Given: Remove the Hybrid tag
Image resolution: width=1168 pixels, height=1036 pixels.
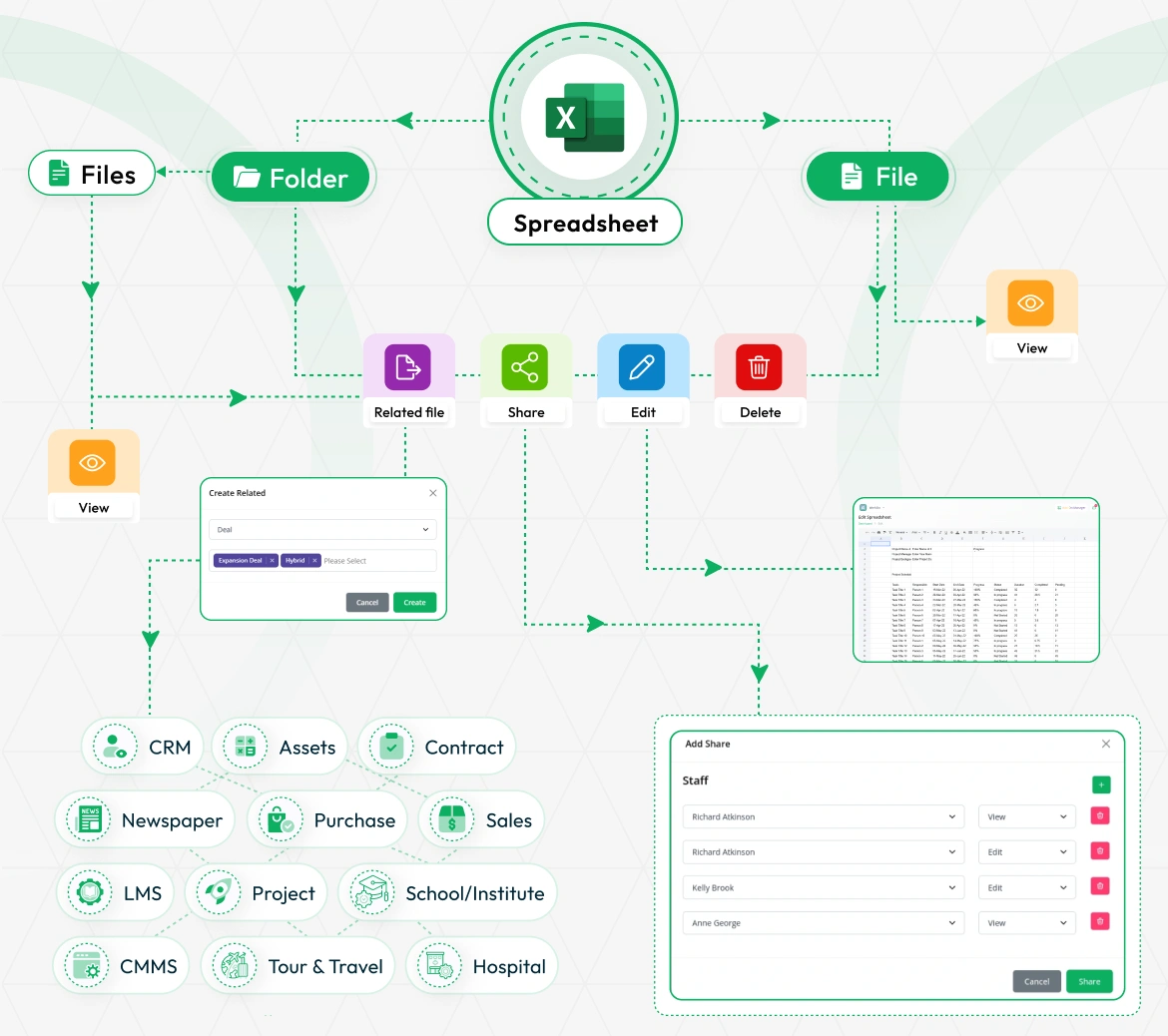Looking at the screenshot, I should [314, 560].
